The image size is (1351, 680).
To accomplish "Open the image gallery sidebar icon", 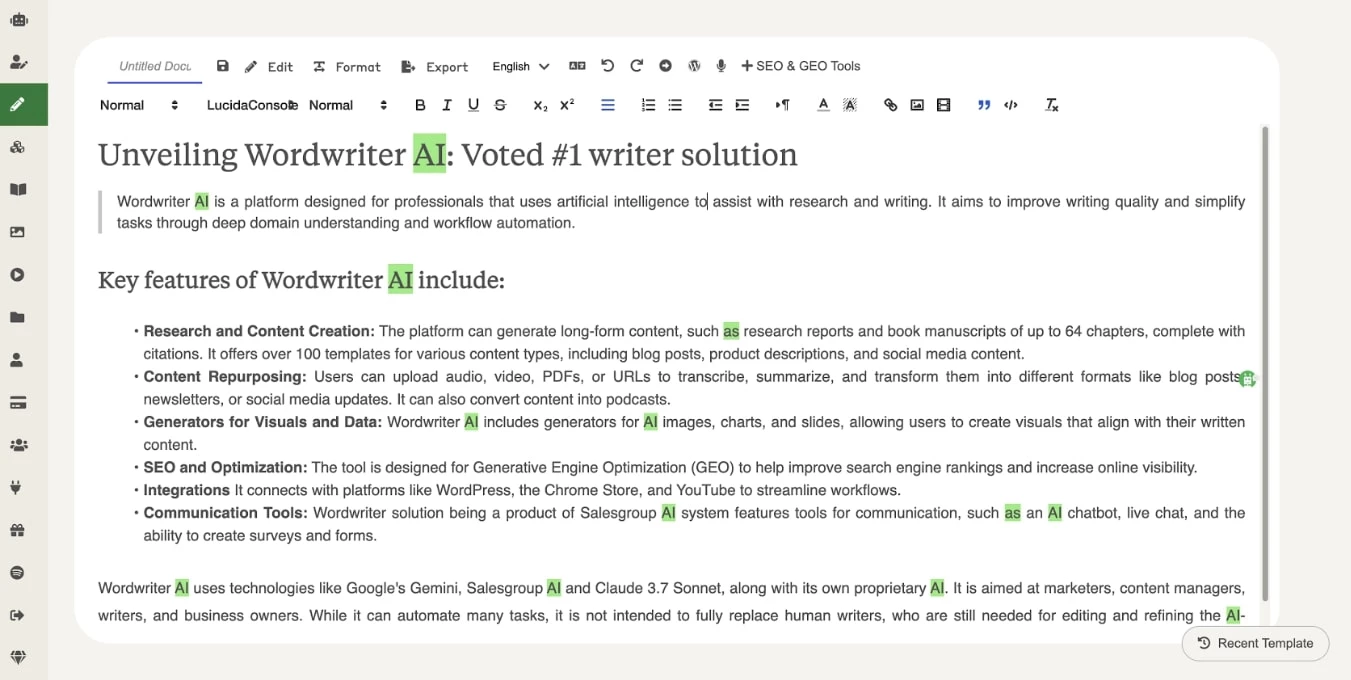I will tap(18, 232).
